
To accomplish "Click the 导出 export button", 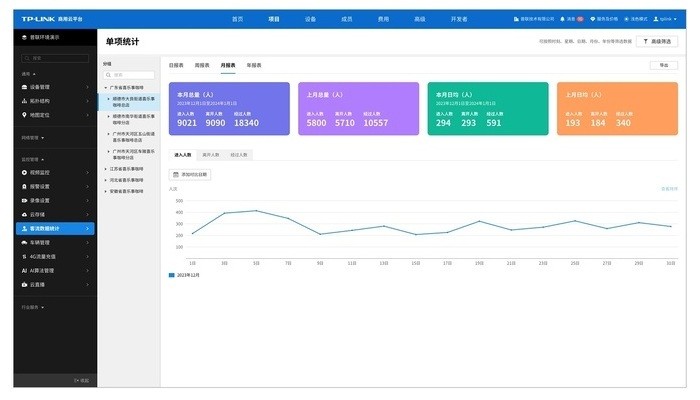I will pyautogui.click(x=663, y=64).
